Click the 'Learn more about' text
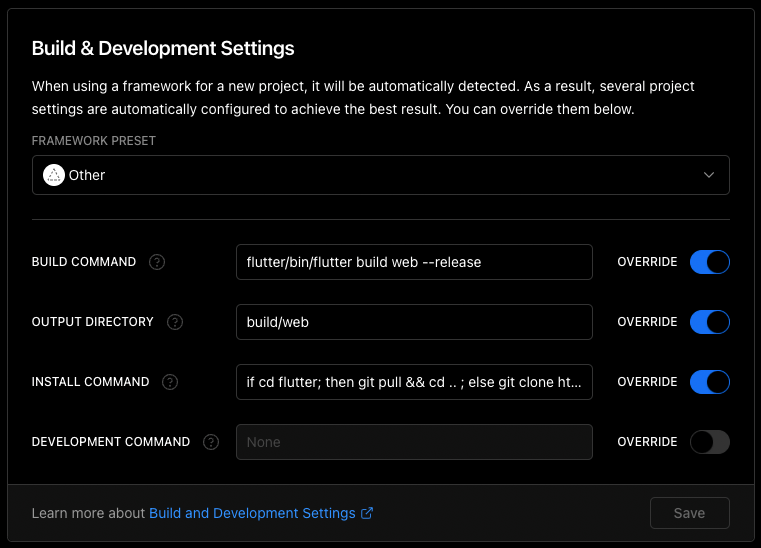Viewport: 761px width, 548px height. coord(88,513)
